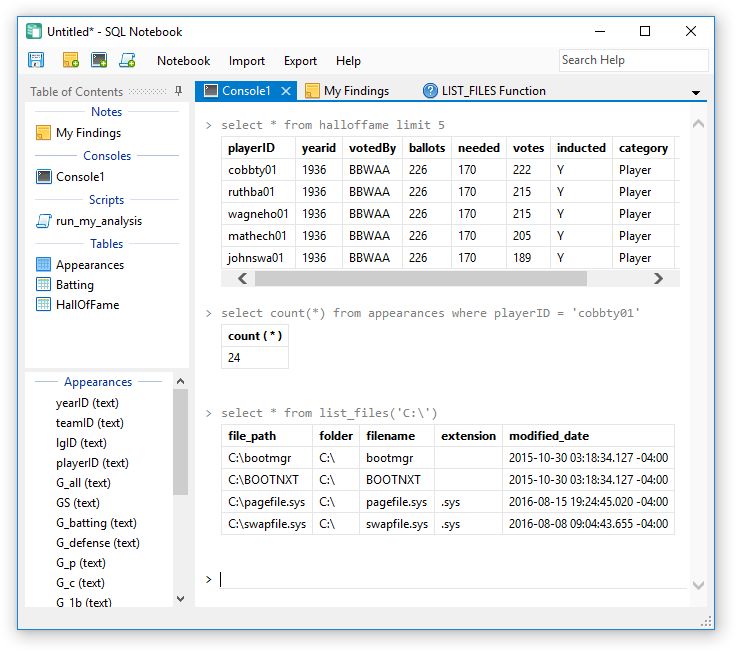Click the inducted column header
Screen dimensions: 736x652
coord(581,148)
